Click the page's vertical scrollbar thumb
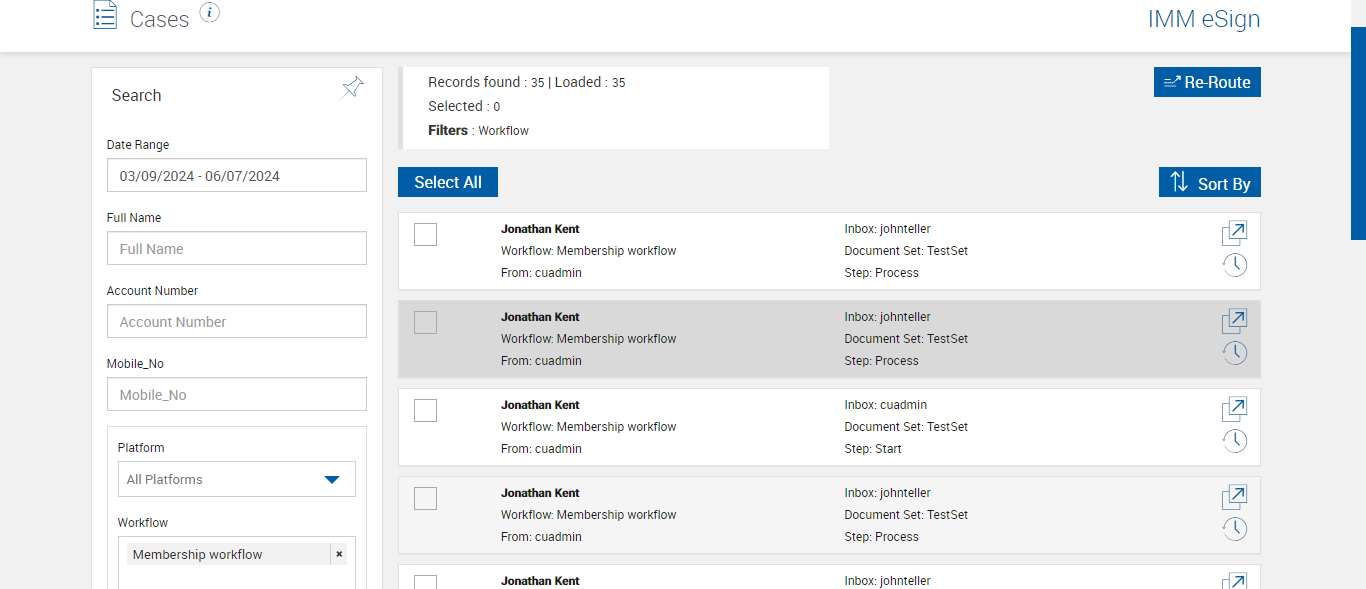The image size is (1366, 589). (x=1358, y=133)
